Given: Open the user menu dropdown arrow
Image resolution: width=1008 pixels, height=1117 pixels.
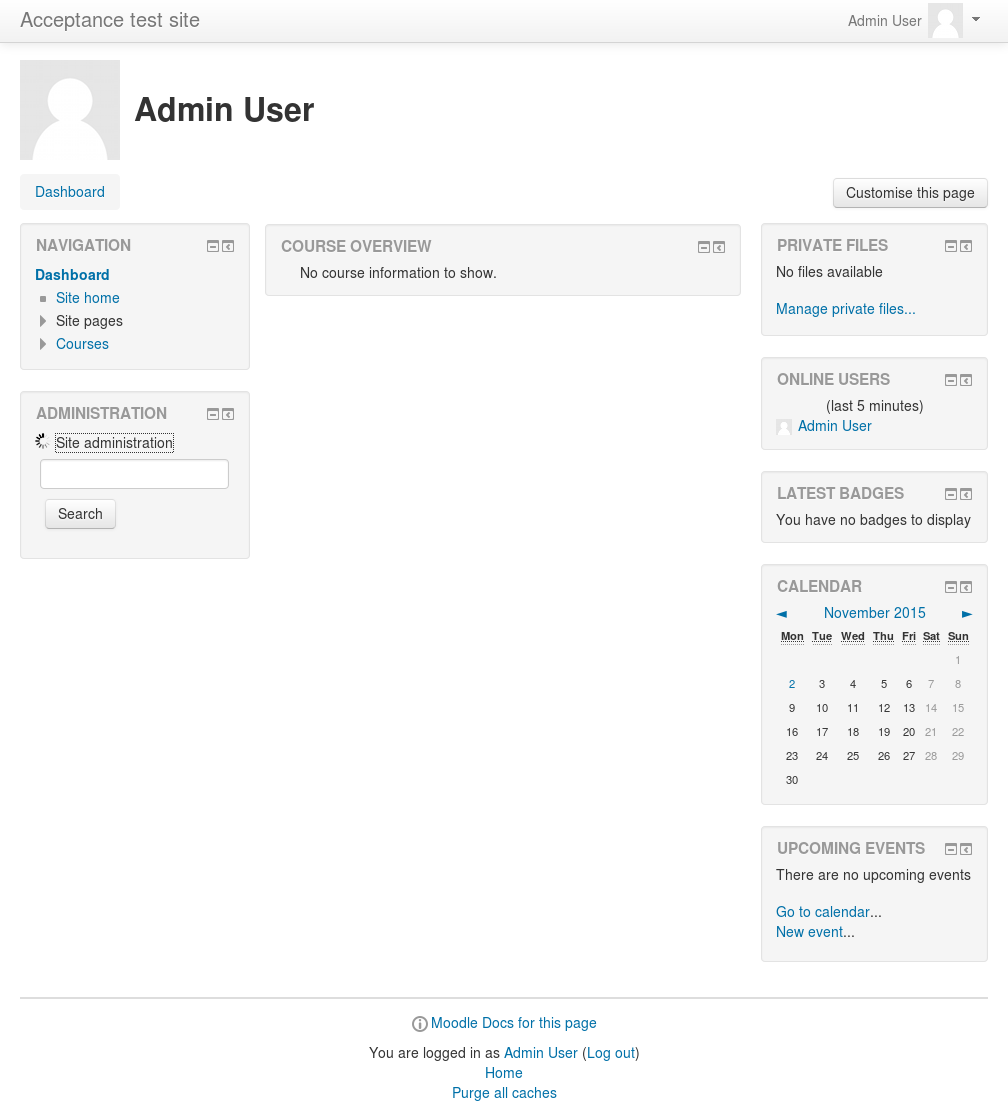Looking at the screenshot, I should click(976, 19).
